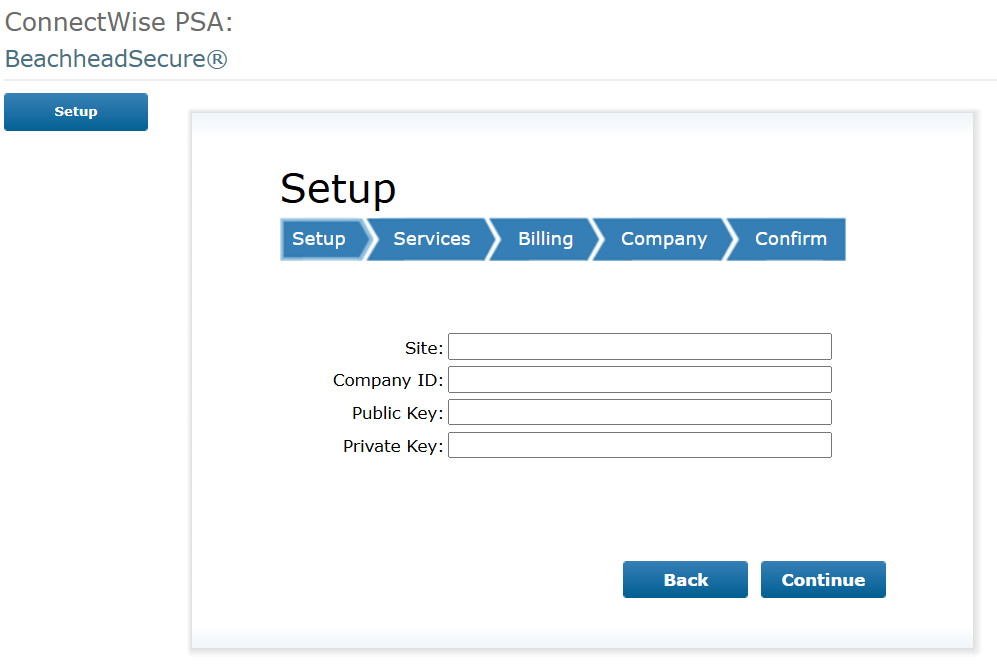This screenshot has height=672, width=997.
Task: Click the Private Key: field label
Action: pyautogui.click(x=393, y=446)
